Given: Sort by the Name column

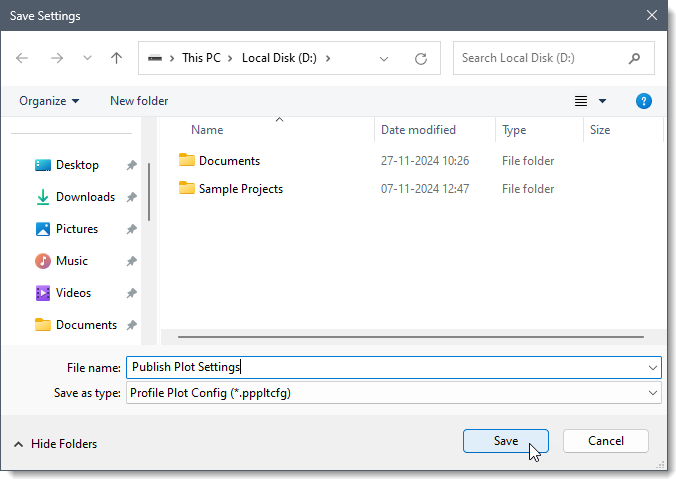Looking at the screenshot, I should pyautogui.click(x=207, y=130).
